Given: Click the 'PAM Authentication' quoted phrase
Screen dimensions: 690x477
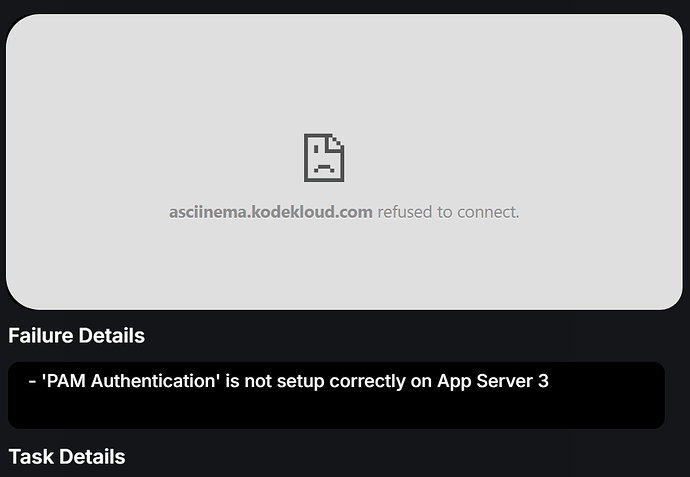Looking at the screenshot, I should click(x=132, y=381).
